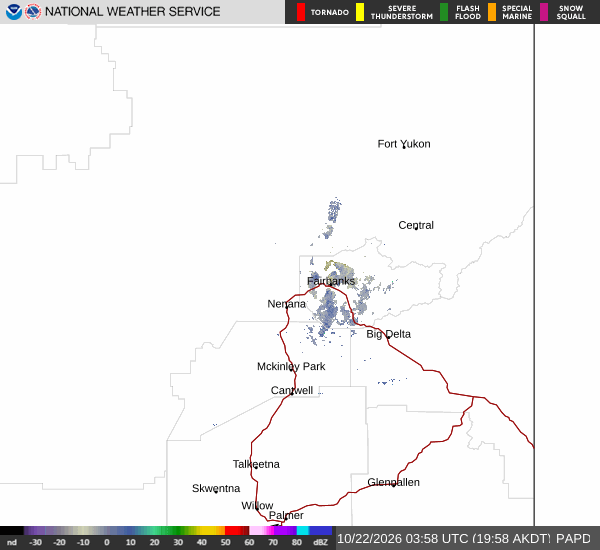Click the Palmer city label

point(286,516)
